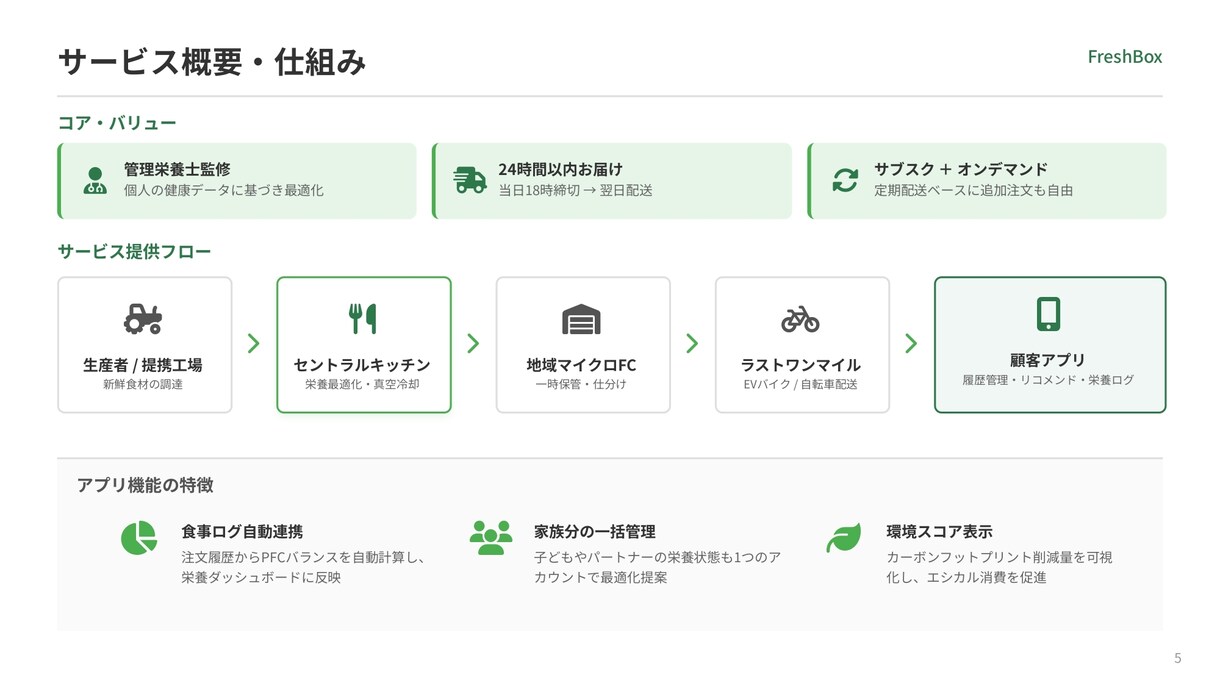Click the subtitle 新鮮食材の調達

(x=143, y=384)
